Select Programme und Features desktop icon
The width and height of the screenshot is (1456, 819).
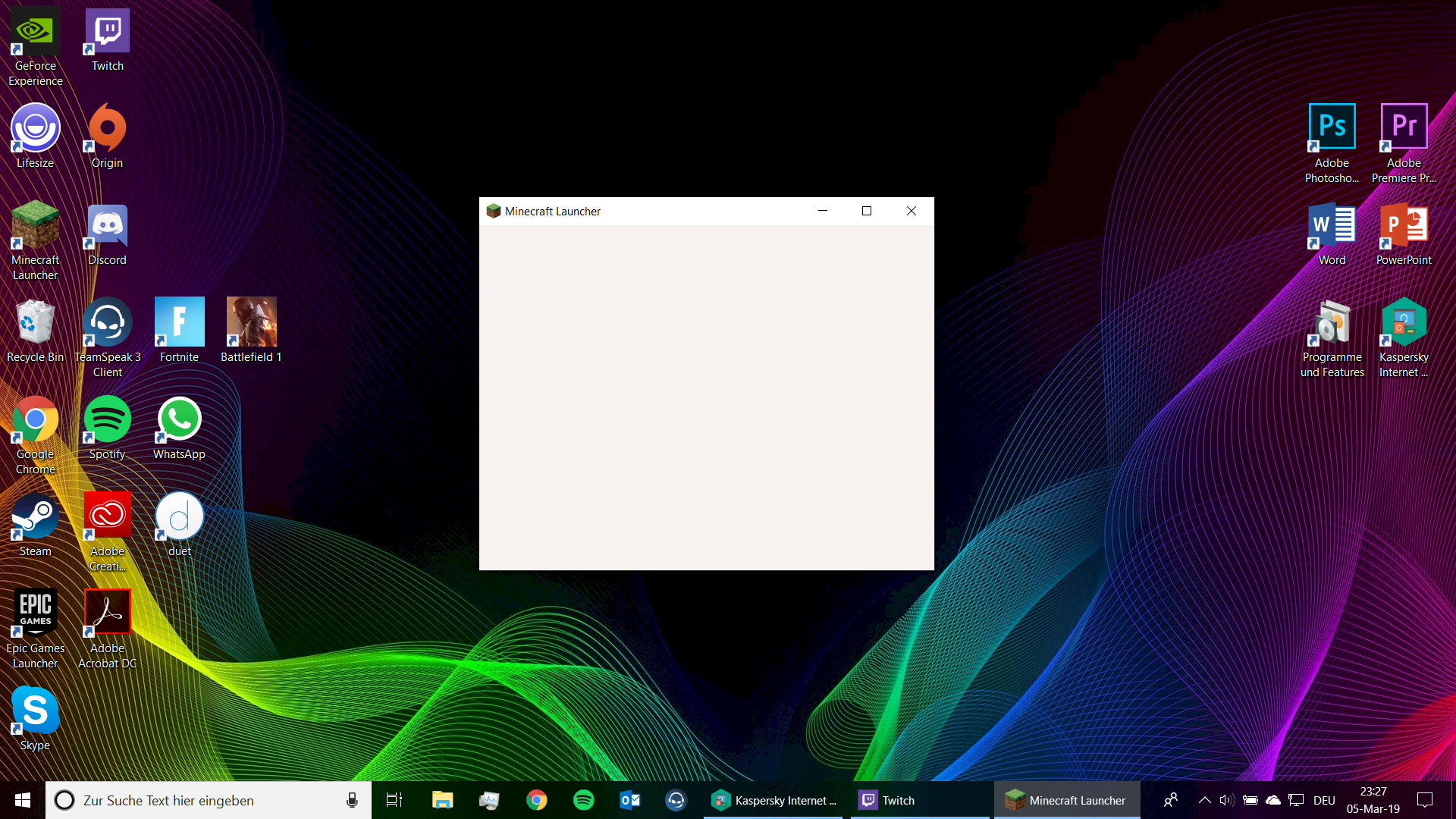[1332, 338]
